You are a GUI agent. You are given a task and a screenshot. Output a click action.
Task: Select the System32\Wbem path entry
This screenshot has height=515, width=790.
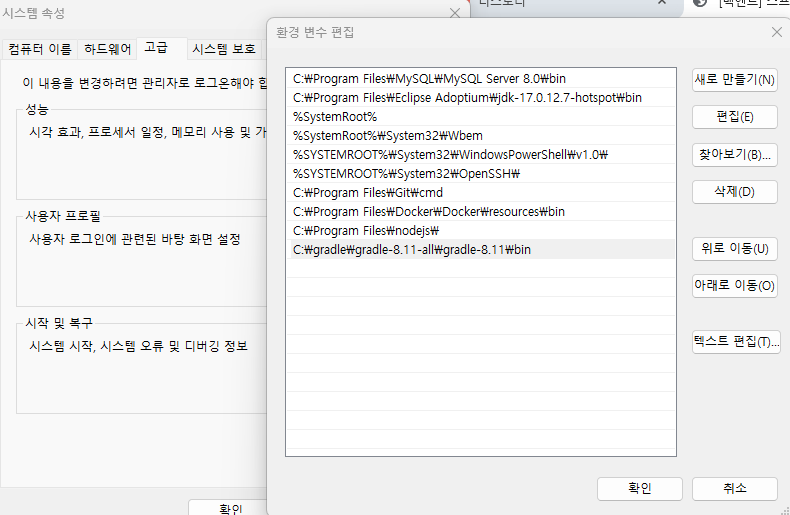click(482, 136)
